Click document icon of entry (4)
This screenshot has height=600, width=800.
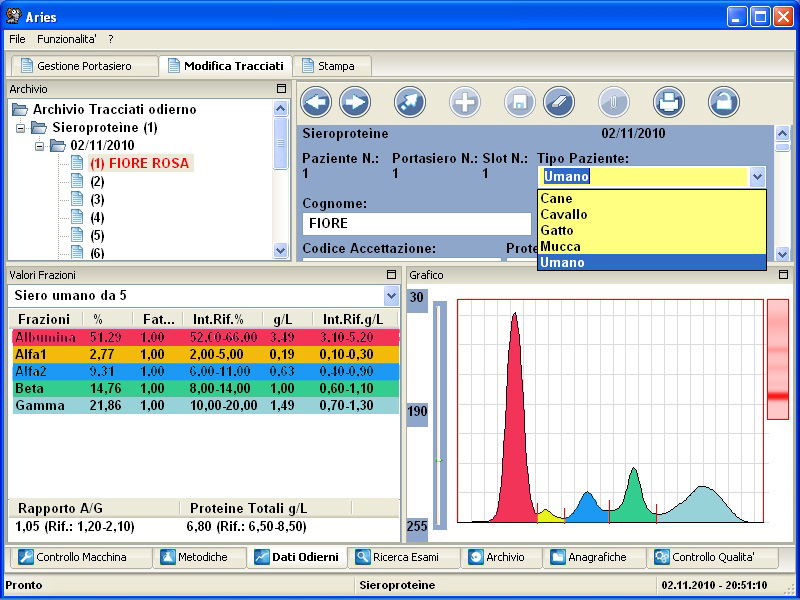coord(77,217)
